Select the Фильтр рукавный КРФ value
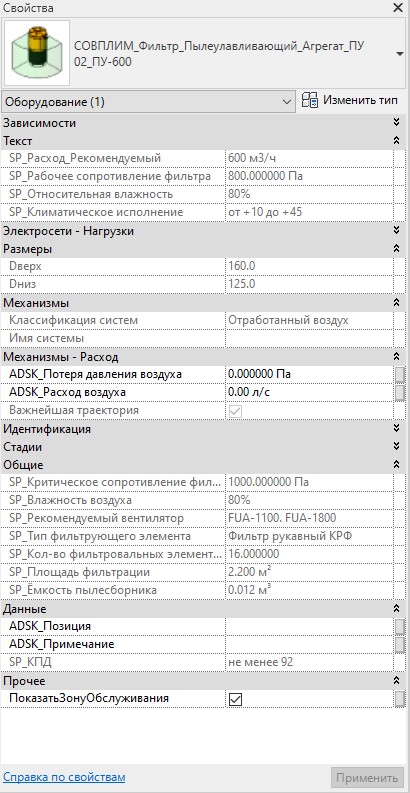The image size is (410, 793). [x=291, y=537]
